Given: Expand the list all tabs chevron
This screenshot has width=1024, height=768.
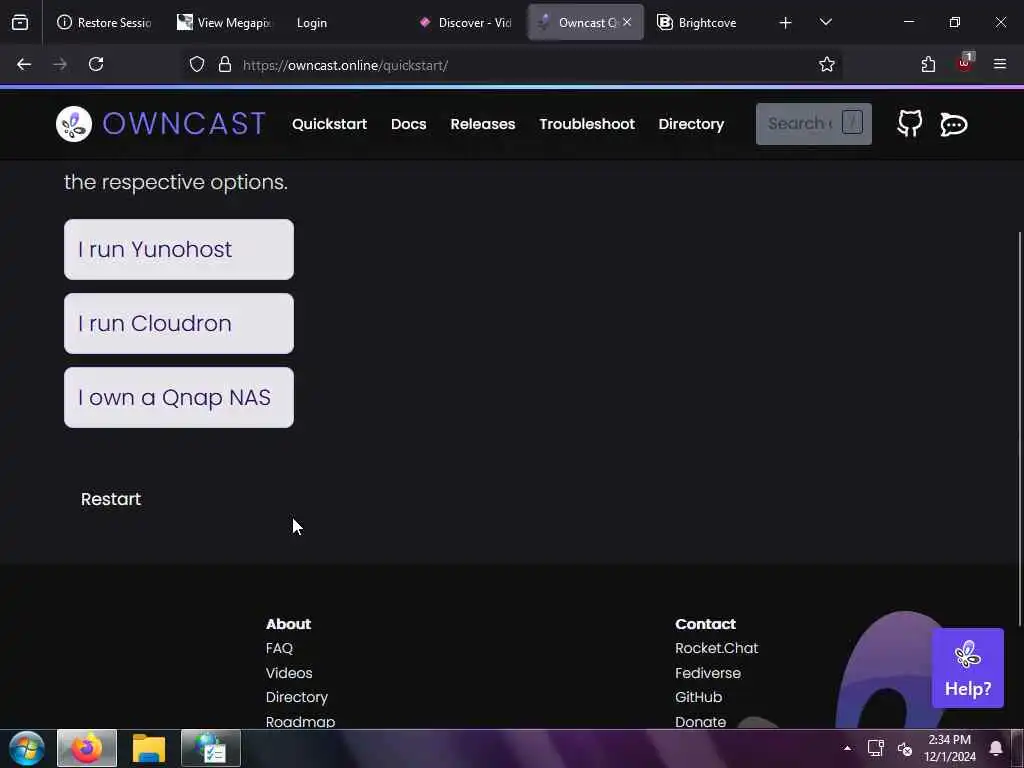Looking at the screenshot, I should [825, 23].
